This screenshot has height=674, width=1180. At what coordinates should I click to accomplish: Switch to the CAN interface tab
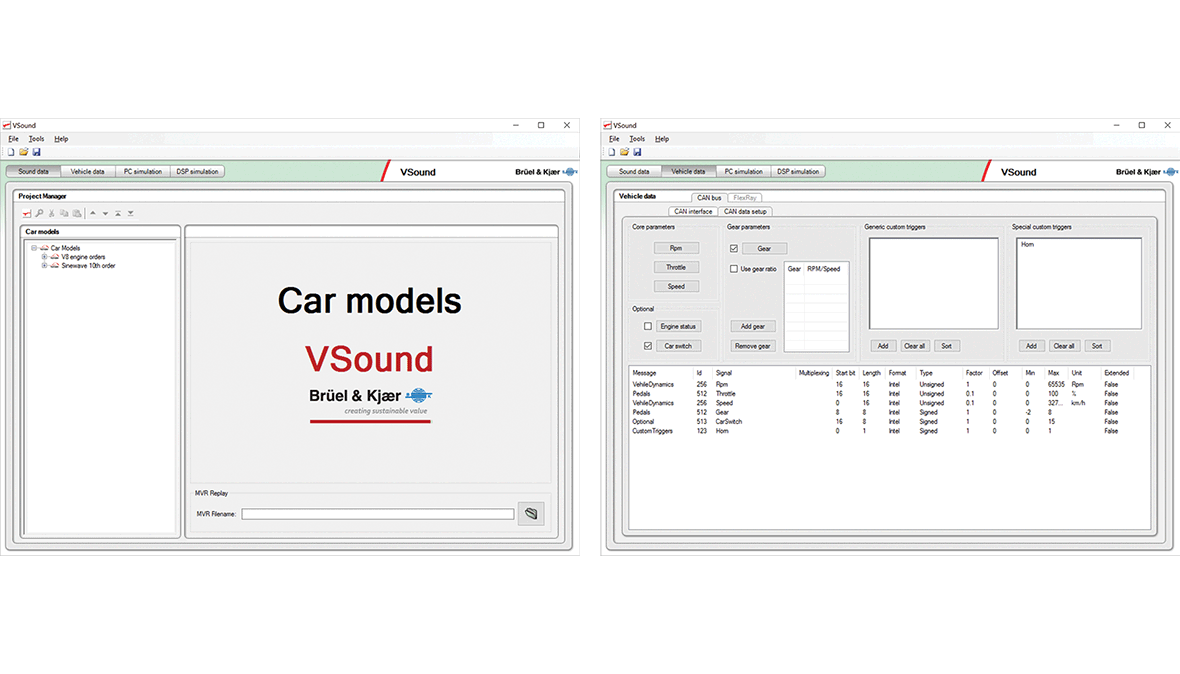point(693,211)
